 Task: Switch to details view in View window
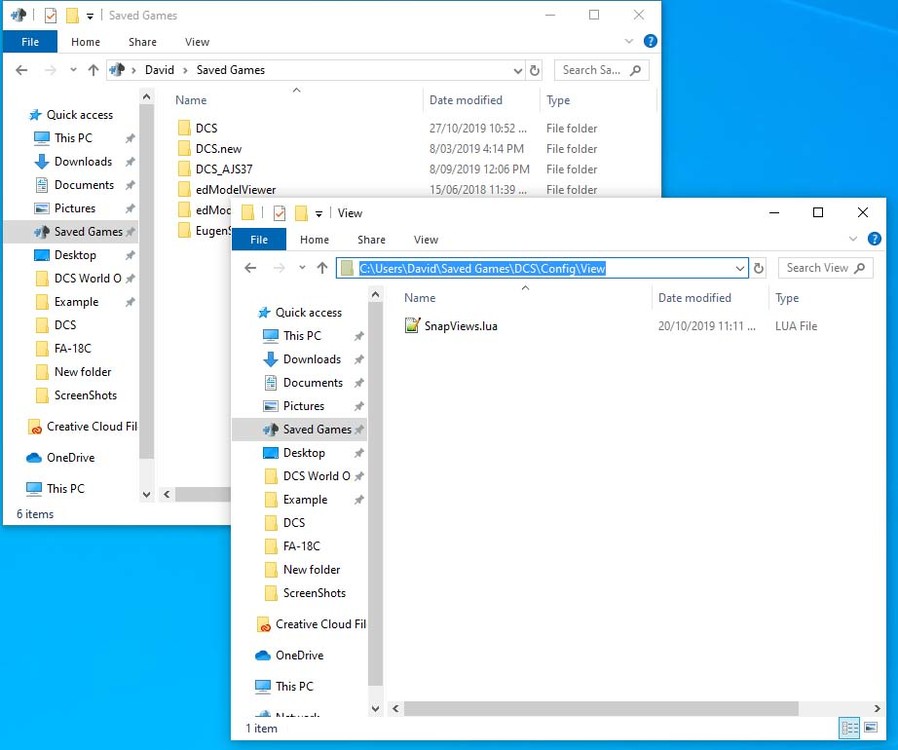coord(849,728)
